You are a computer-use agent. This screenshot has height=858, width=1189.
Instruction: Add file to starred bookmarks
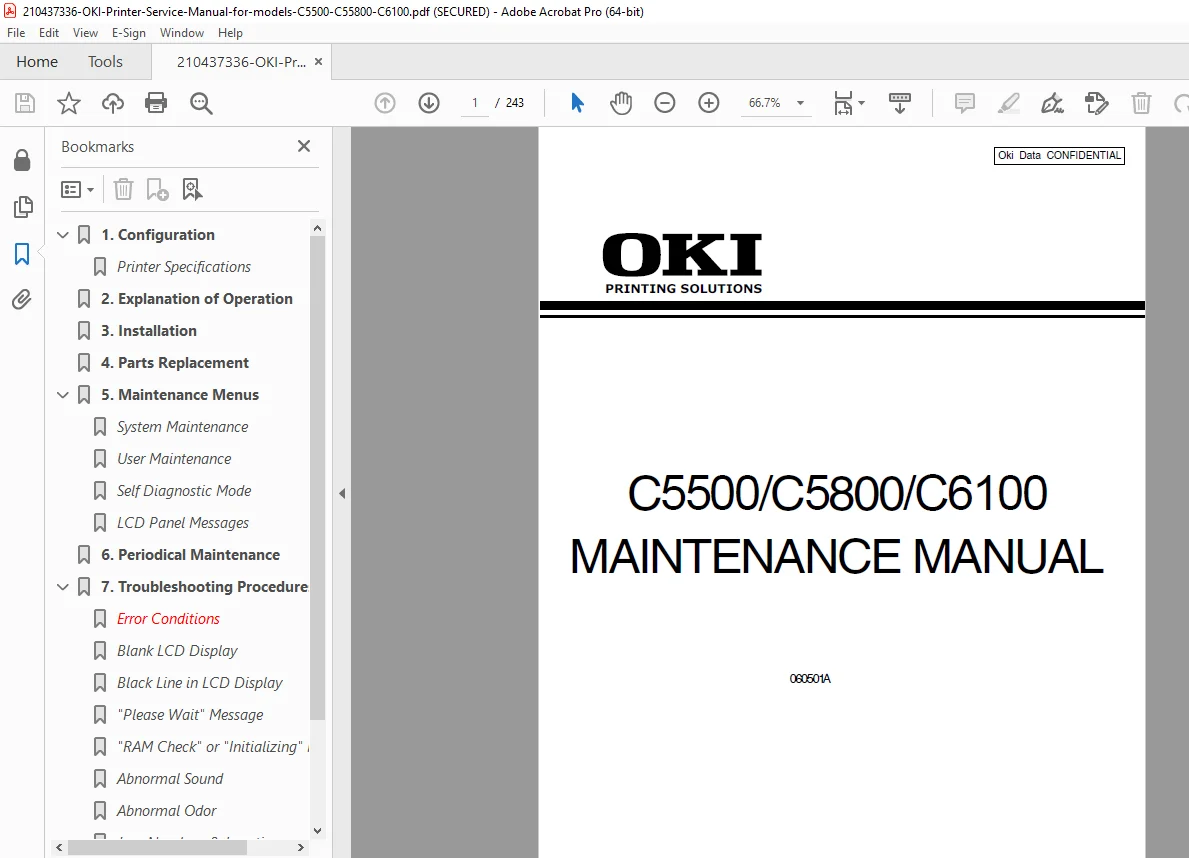[69, 102]
